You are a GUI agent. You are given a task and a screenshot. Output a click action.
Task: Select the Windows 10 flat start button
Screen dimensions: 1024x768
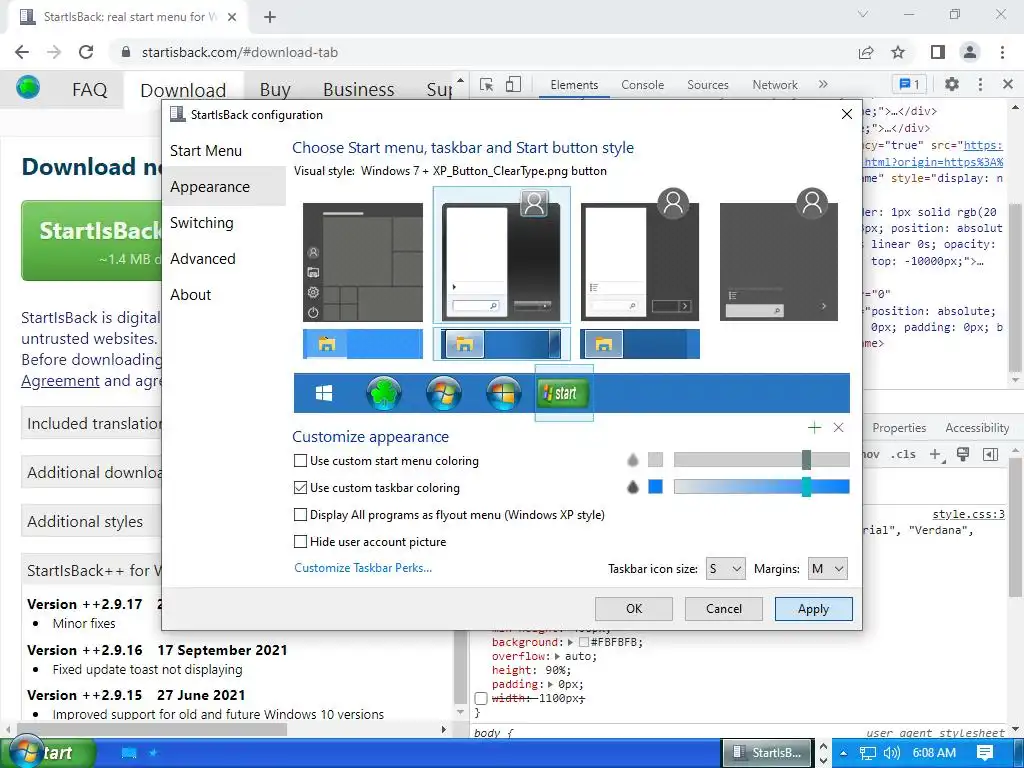tap(324, 392)
